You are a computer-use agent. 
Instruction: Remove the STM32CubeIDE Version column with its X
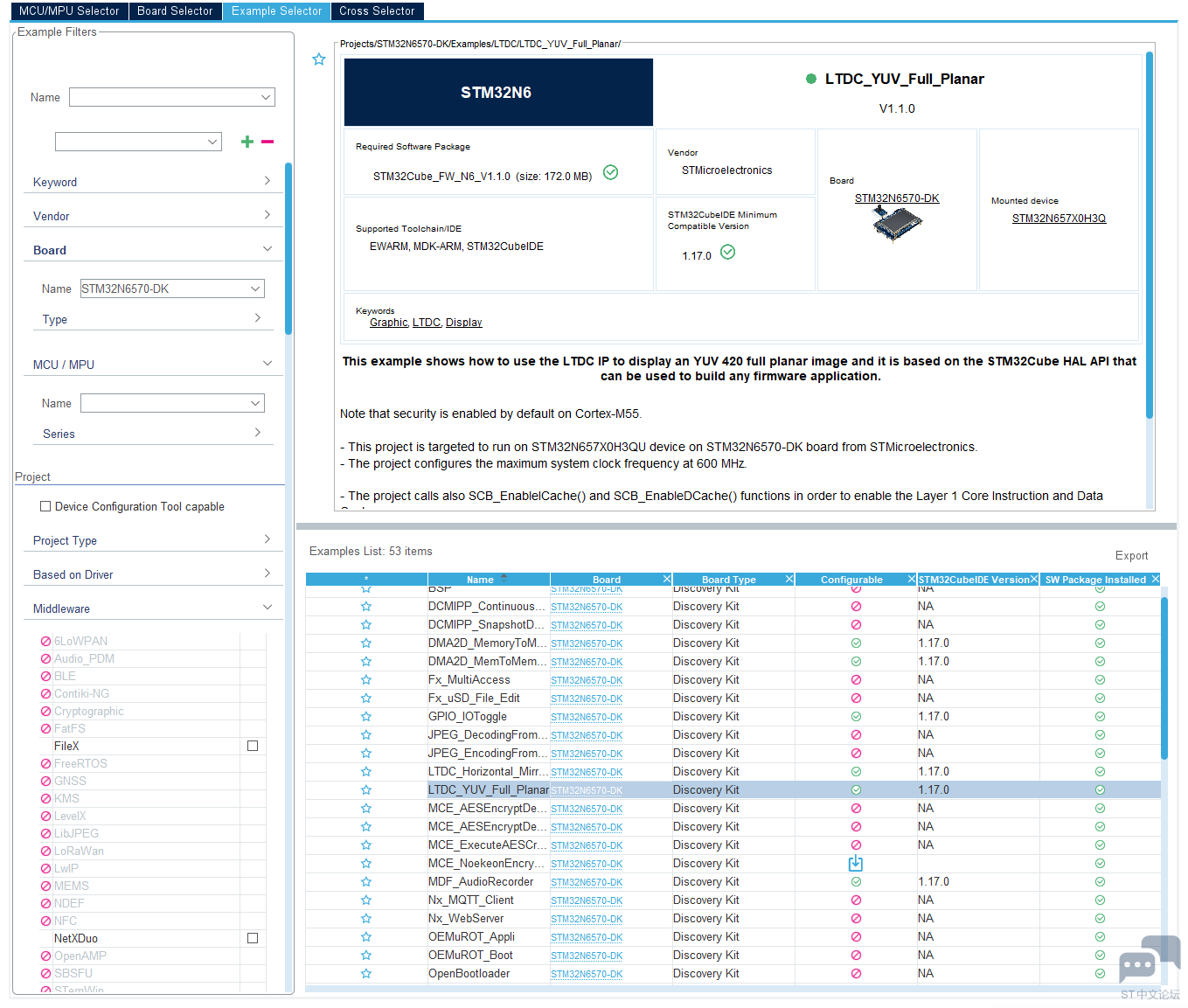pos(1034,580)
